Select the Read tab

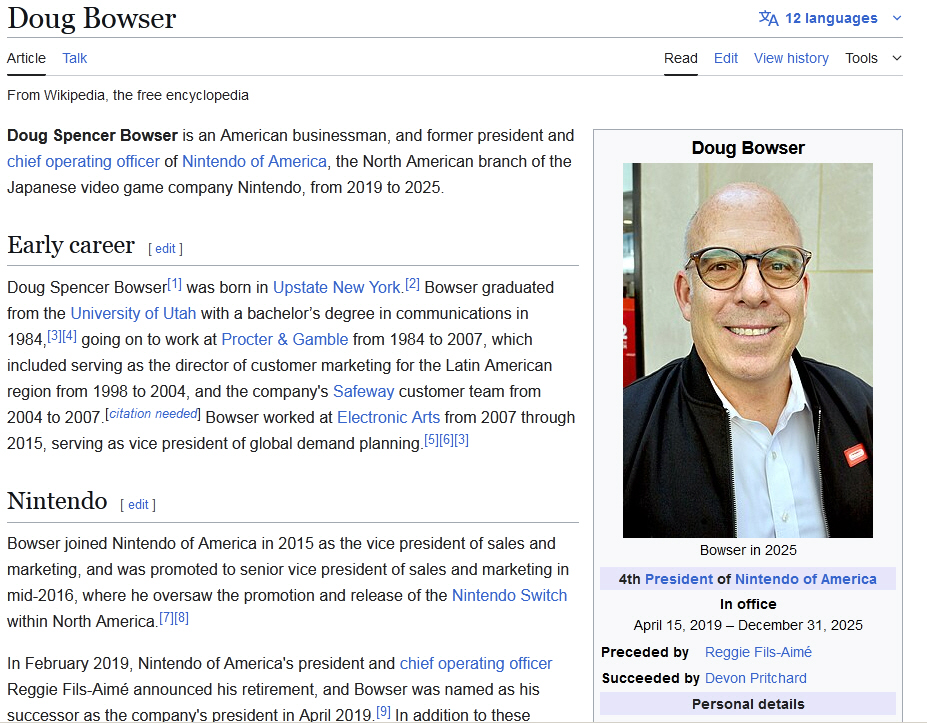coord(680,58)
